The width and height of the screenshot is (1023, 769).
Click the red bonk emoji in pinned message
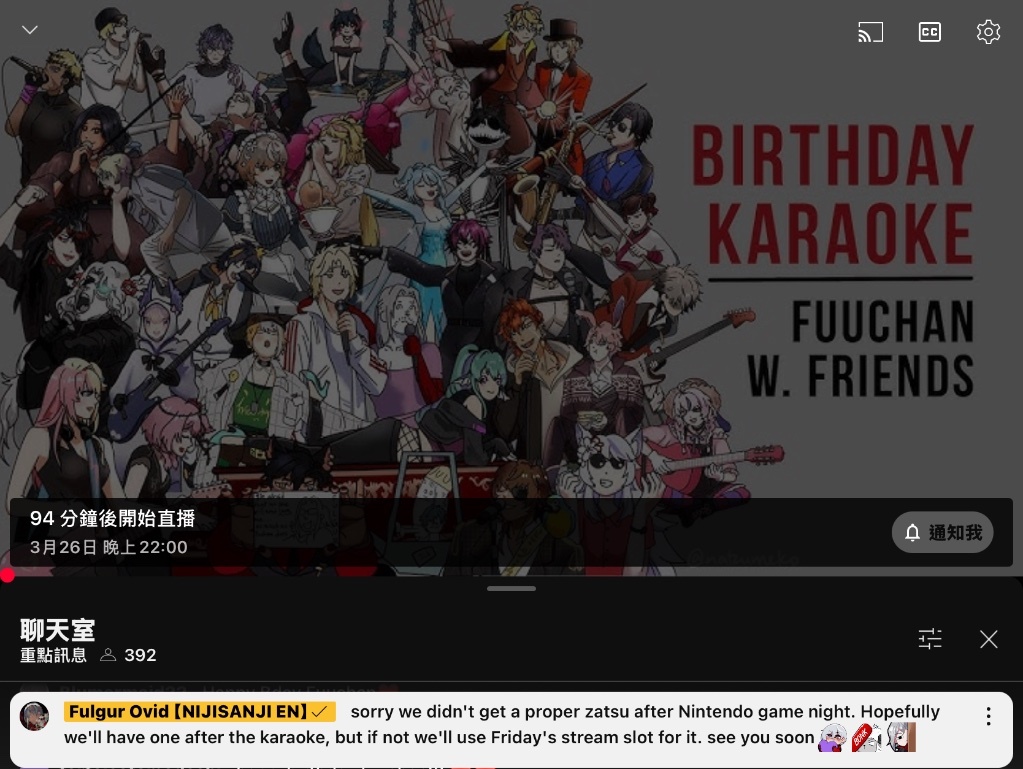click(866, 738)
